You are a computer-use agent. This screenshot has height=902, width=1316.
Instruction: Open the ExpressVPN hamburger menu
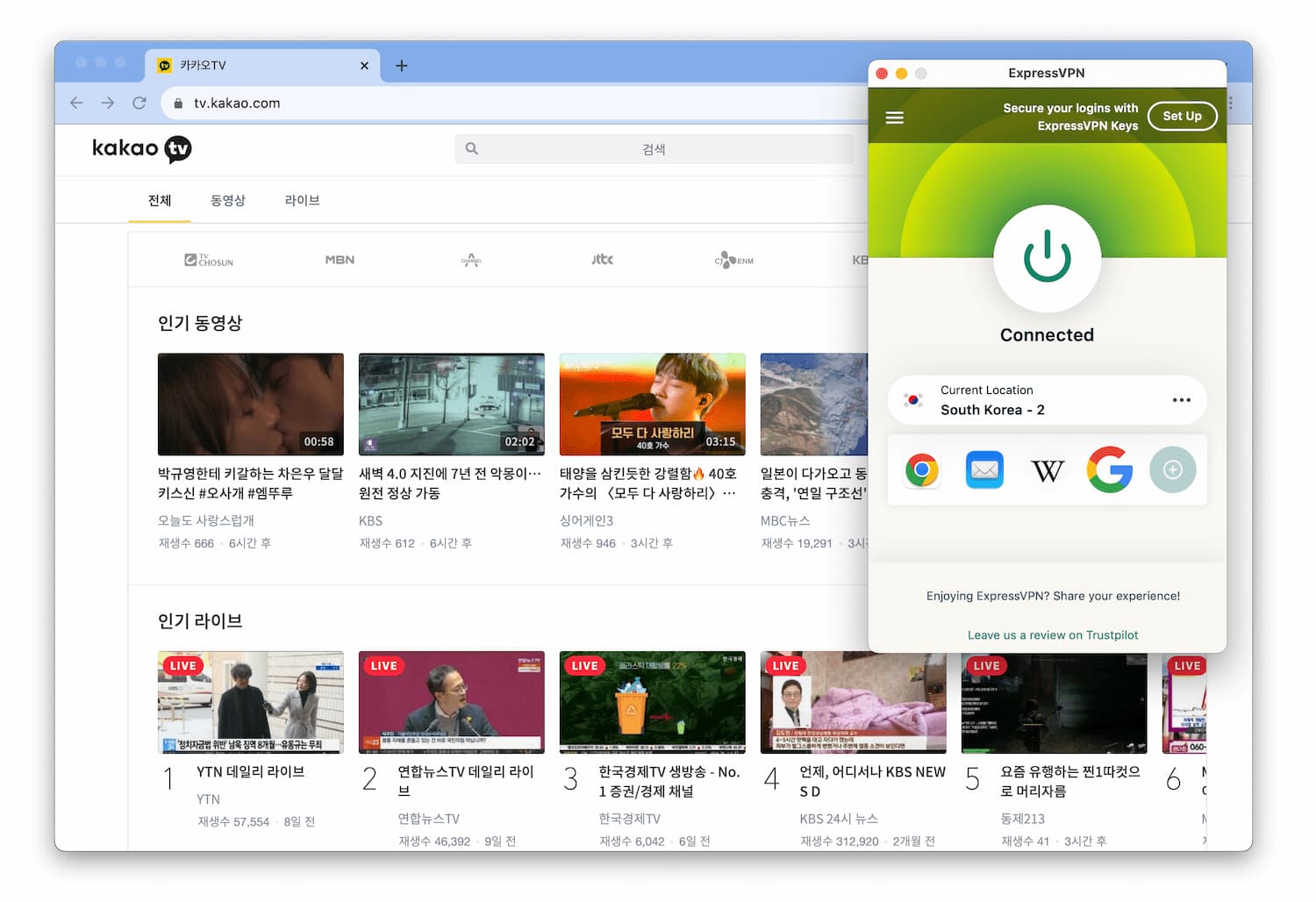(894, 116)
